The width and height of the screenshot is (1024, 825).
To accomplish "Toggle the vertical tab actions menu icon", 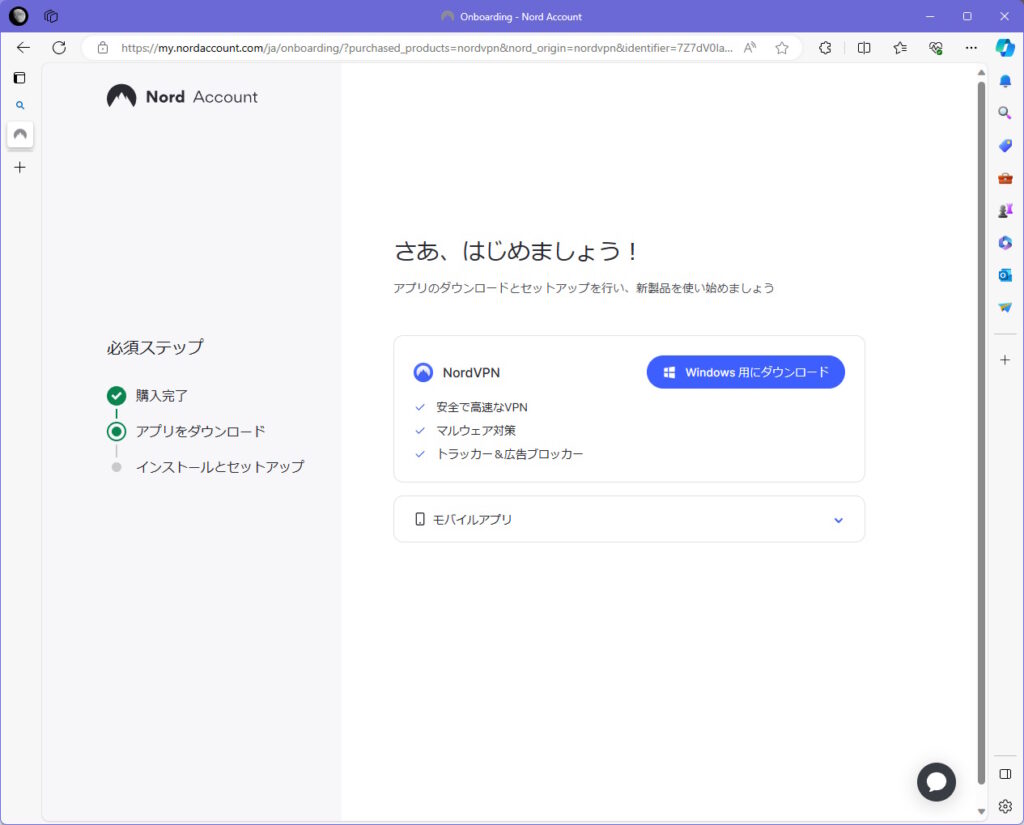I will click(x=20, y=78).
